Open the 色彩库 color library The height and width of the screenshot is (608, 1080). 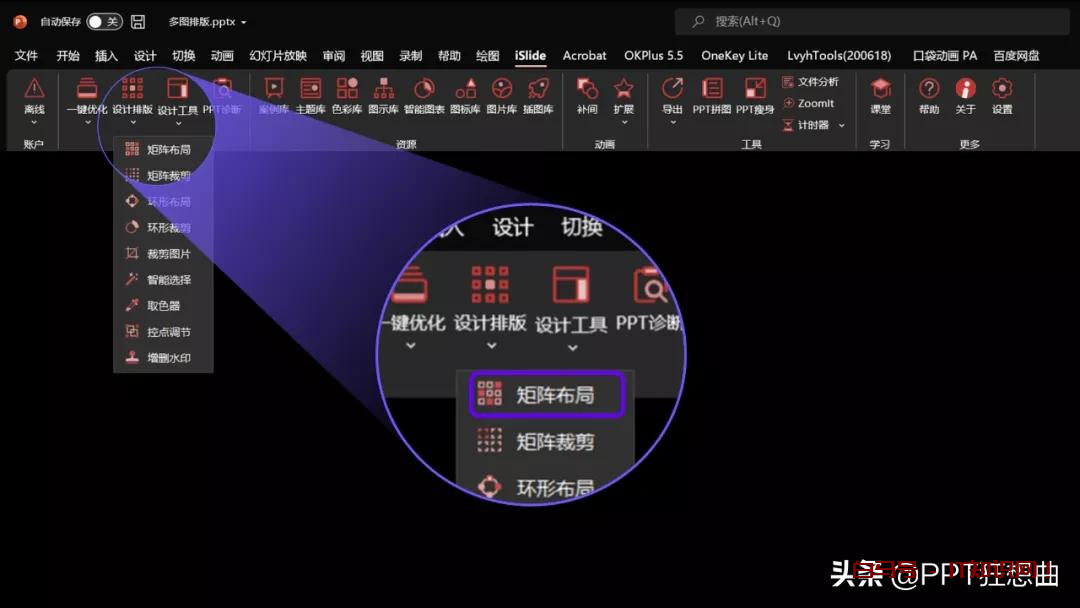(347, 95)
